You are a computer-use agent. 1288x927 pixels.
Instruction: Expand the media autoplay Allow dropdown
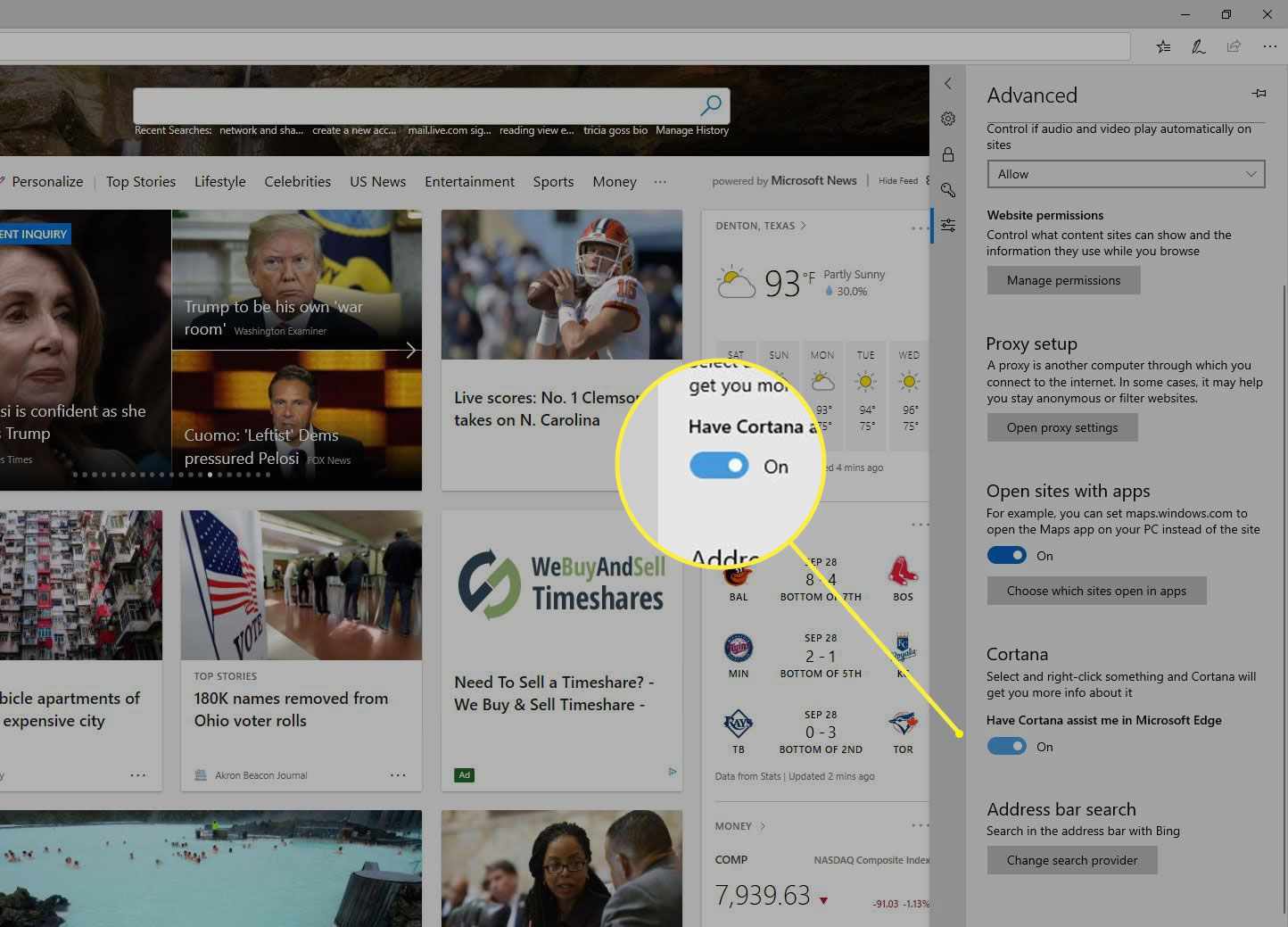pos(1126,174)
